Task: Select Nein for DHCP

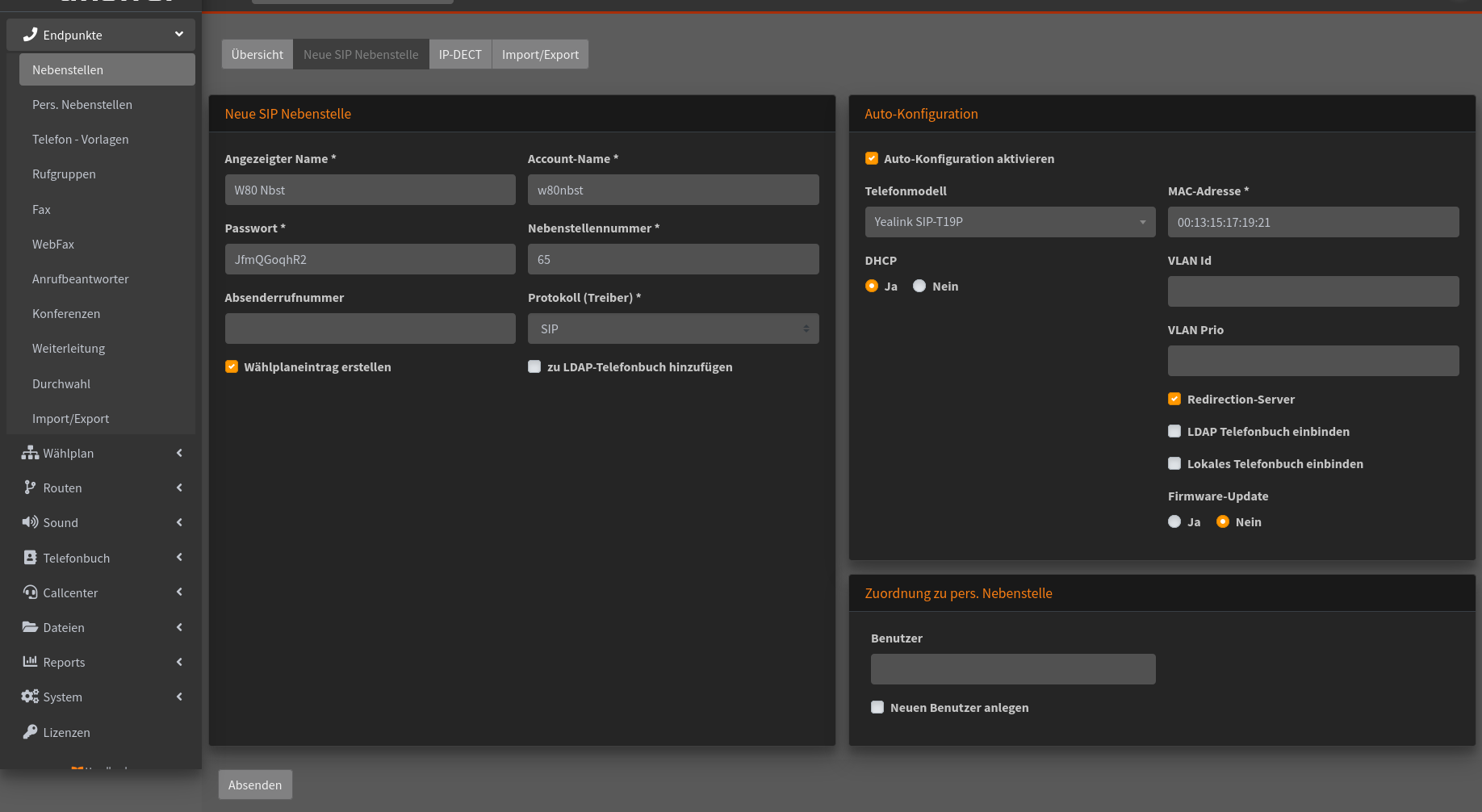Action: [919, 286]
